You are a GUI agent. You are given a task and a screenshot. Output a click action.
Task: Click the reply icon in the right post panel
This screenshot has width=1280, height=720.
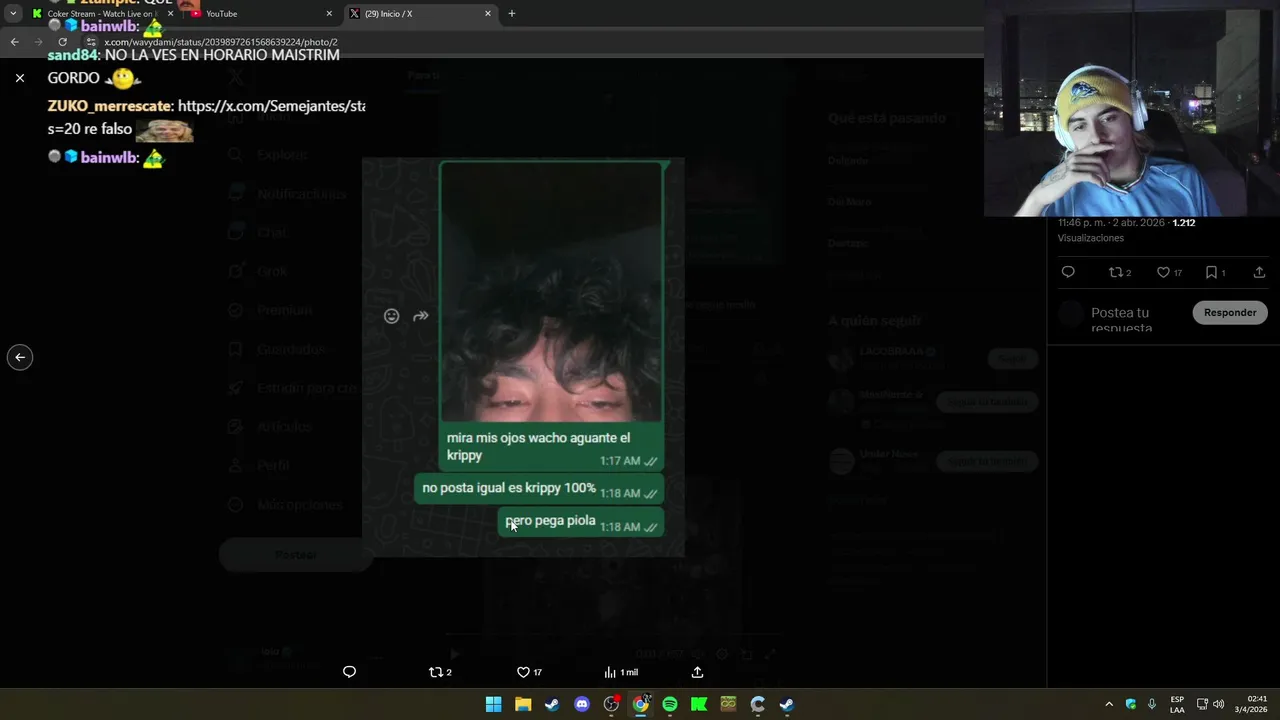point(1068,272)
